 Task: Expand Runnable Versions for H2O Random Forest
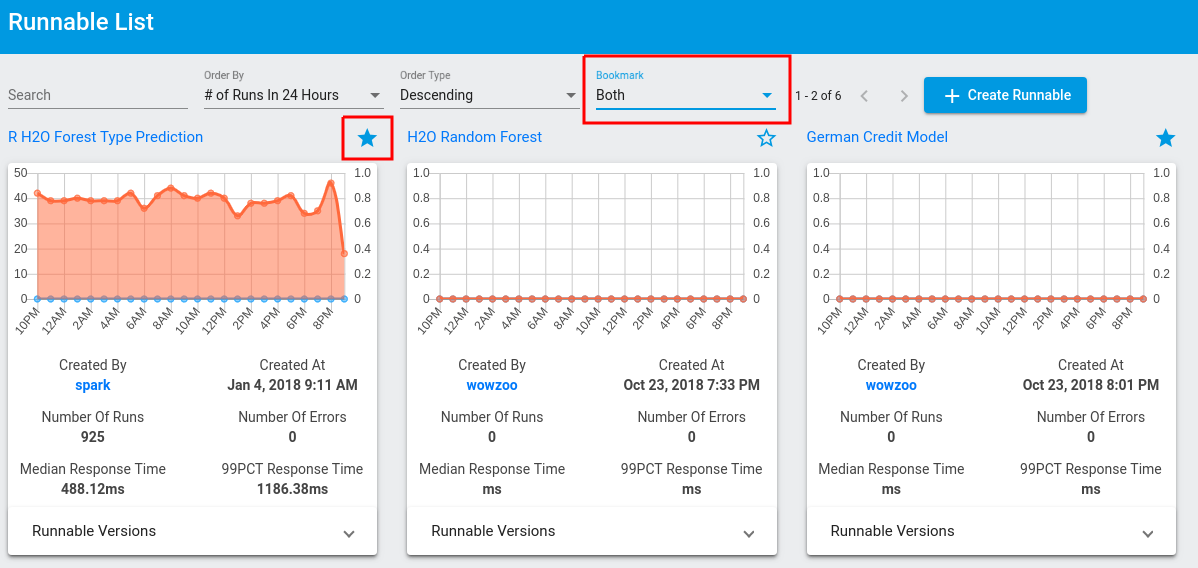(x=592, y=531)
